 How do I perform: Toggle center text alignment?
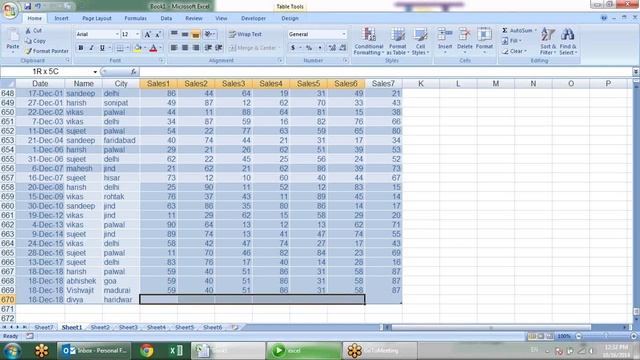click(185, 48)
